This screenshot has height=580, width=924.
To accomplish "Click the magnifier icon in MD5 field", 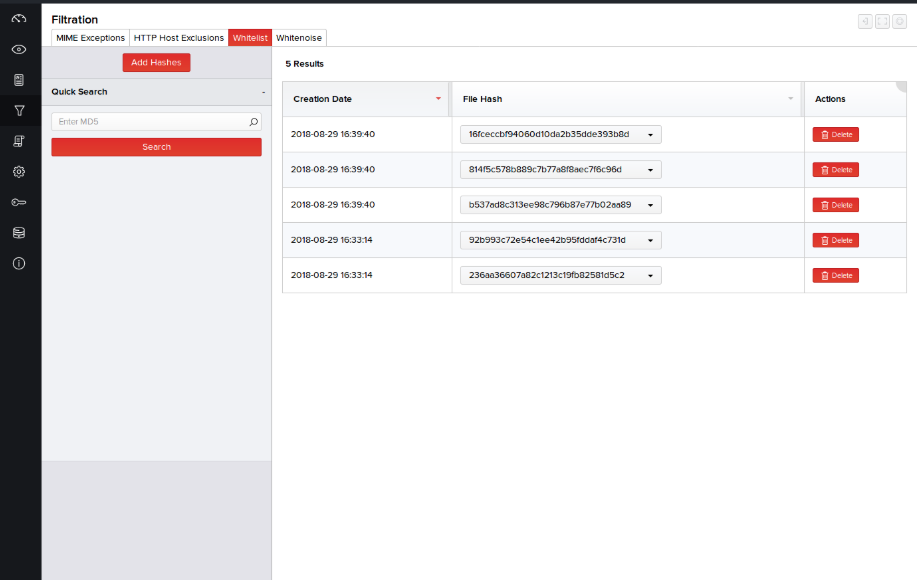I will click(x=253, y=122).
